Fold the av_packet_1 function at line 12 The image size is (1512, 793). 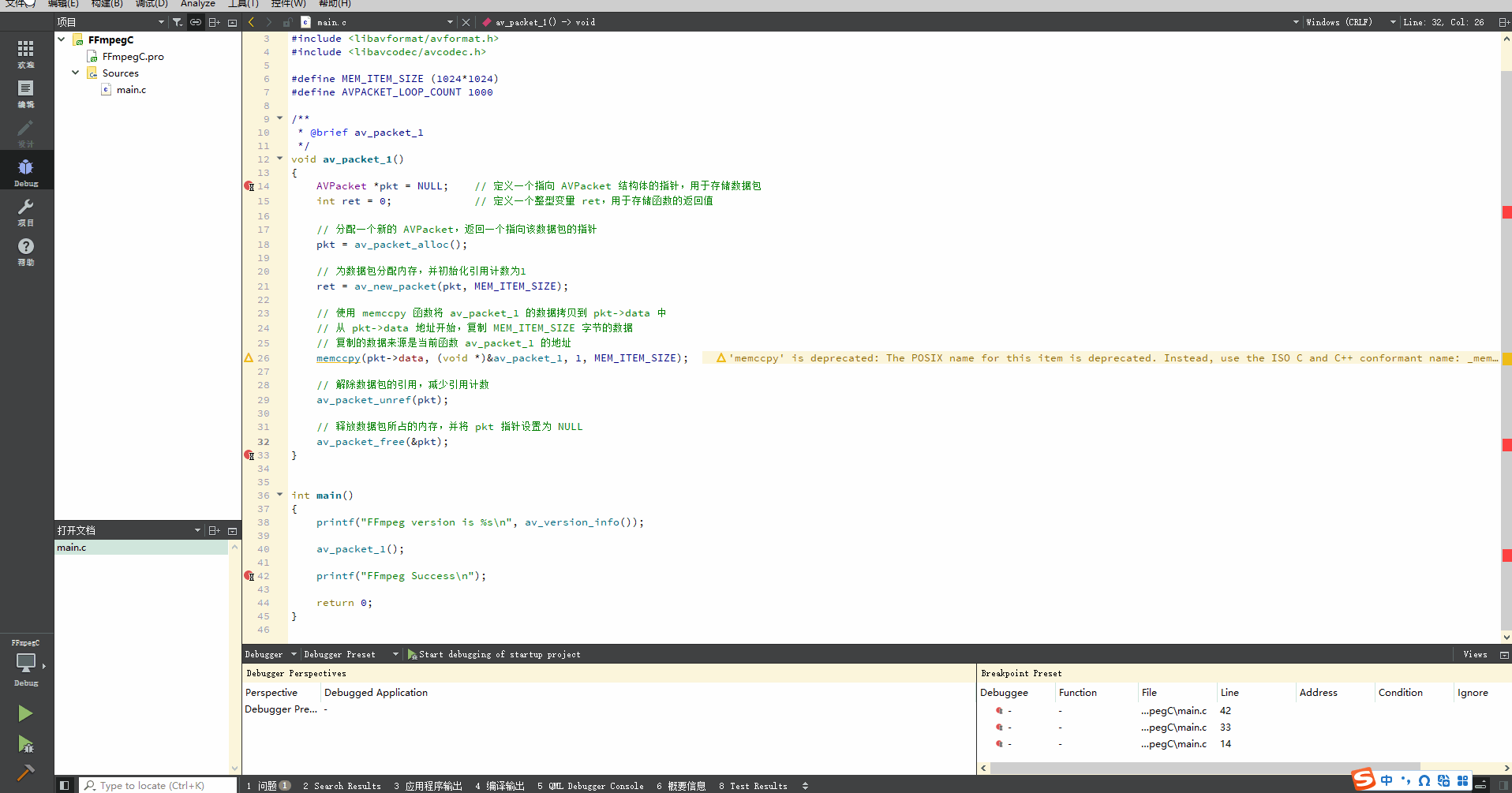(x=279, y=159)
